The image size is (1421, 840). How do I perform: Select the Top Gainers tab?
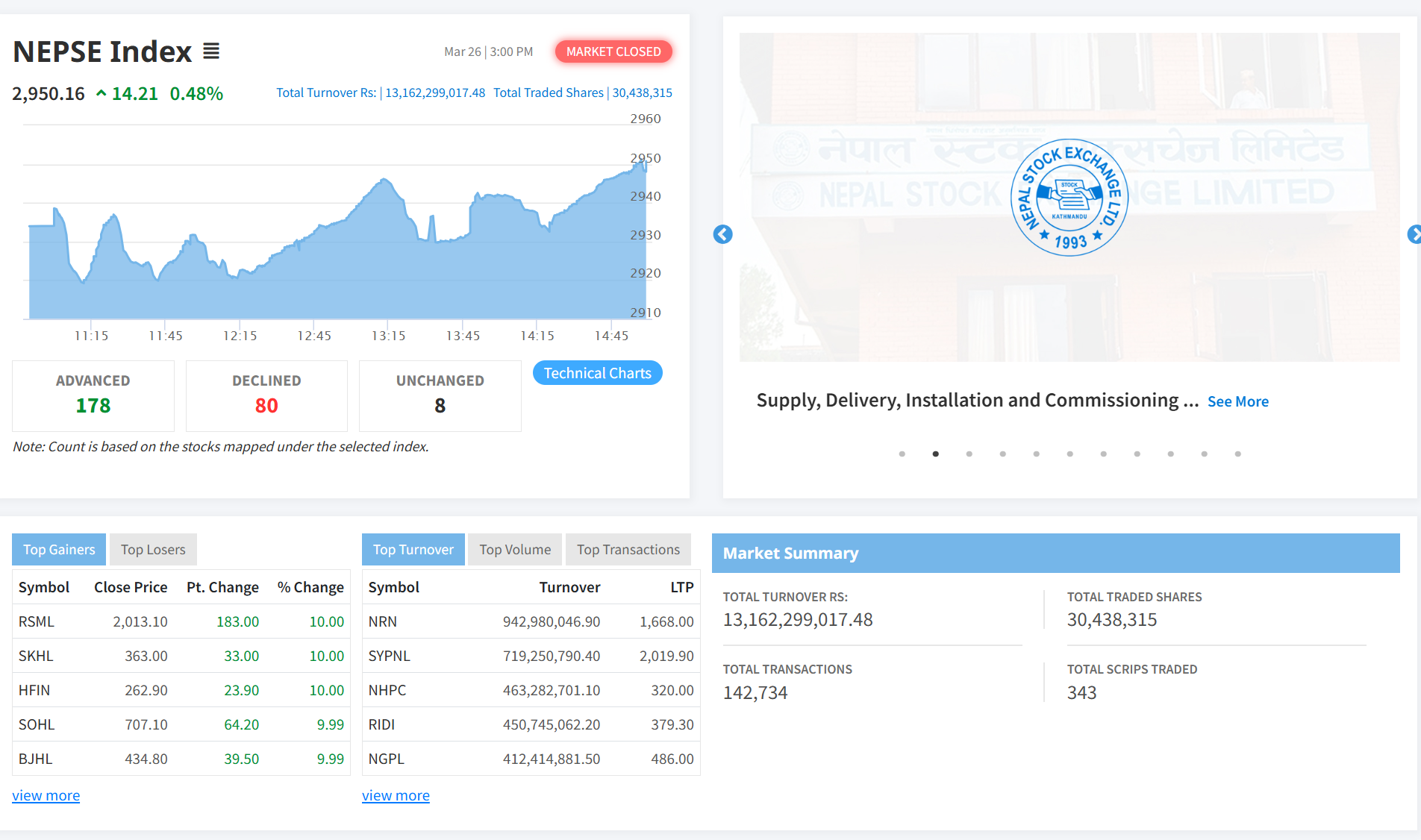pyautogui.click(x=59, y=550)
